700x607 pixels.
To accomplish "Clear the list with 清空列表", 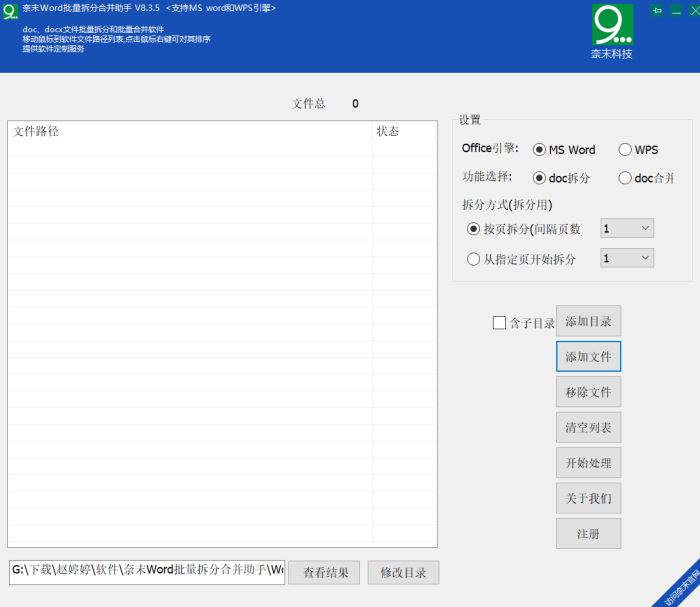I will pos(588,427).
